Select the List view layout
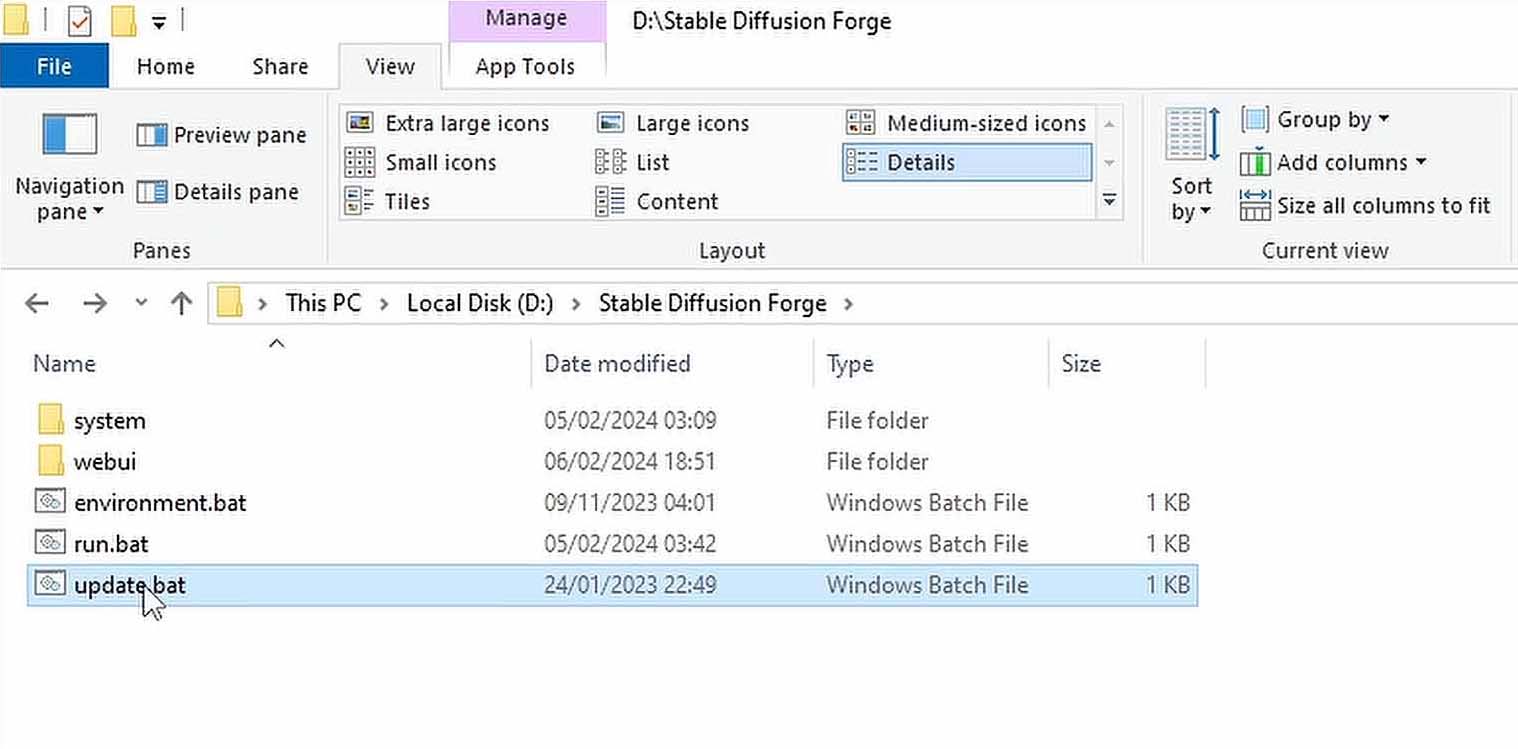The width and height of the screenshot is (1518, 749). (x=651, y=162)
